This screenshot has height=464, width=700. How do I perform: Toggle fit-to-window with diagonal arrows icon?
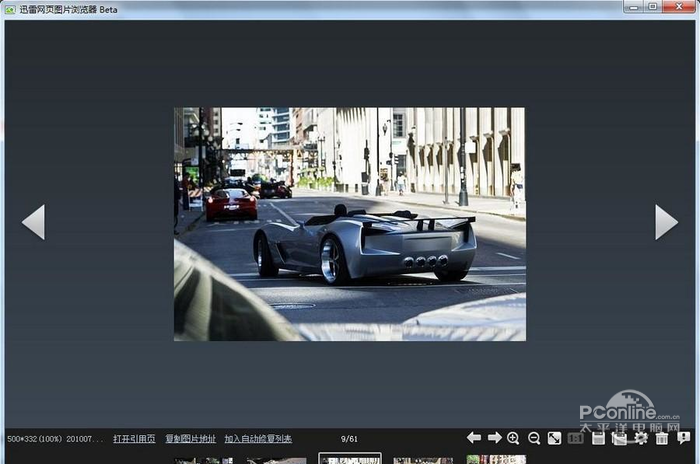coord(554,438)
